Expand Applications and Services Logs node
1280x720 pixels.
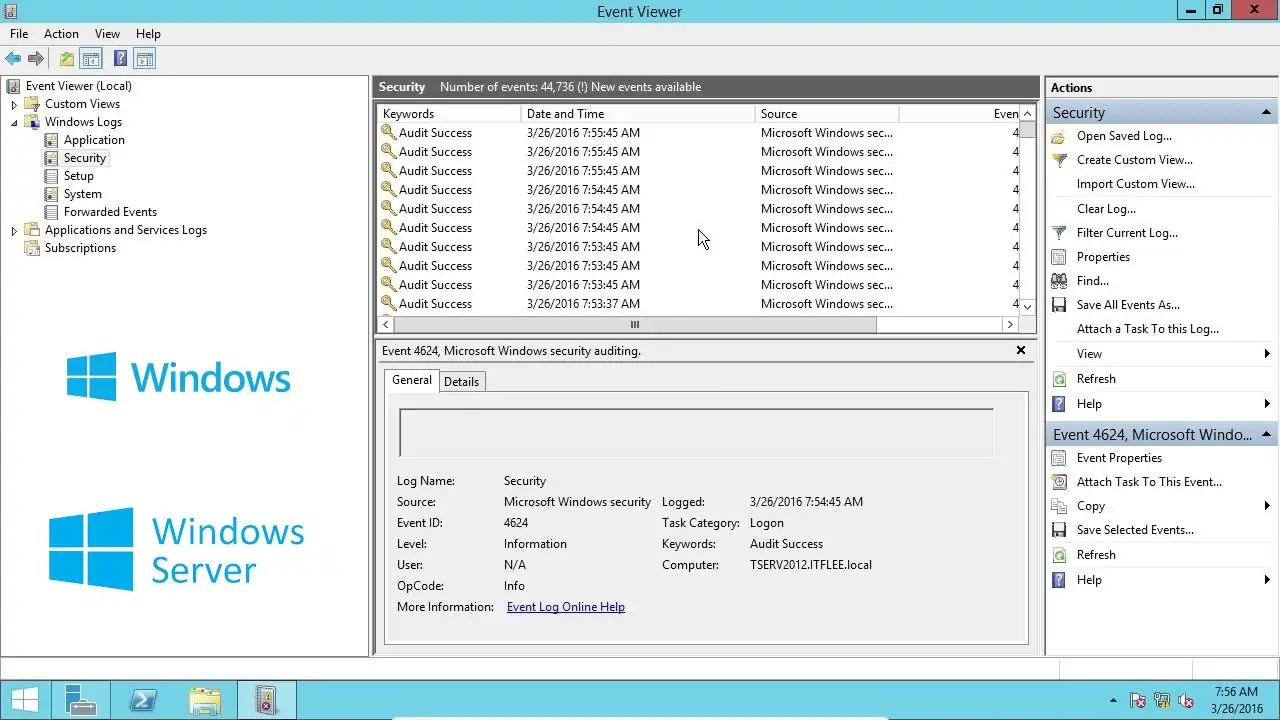[14, 230]
